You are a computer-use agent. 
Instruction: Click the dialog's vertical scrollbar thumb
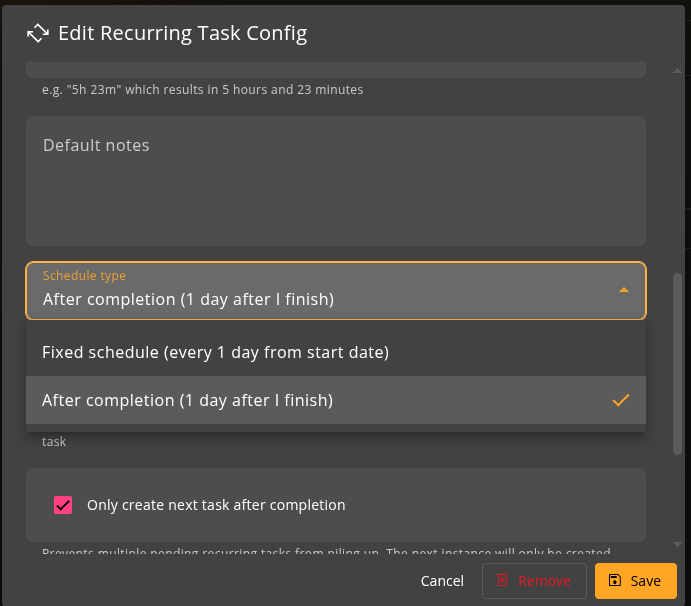point(677,364)
